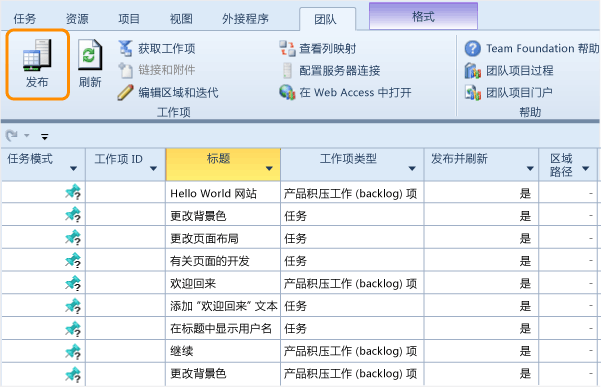Click the 编辑区域和迭代 pencil icon
This screenshot has width=601, height=387.
pyautogui.click(x=125, y=92)
